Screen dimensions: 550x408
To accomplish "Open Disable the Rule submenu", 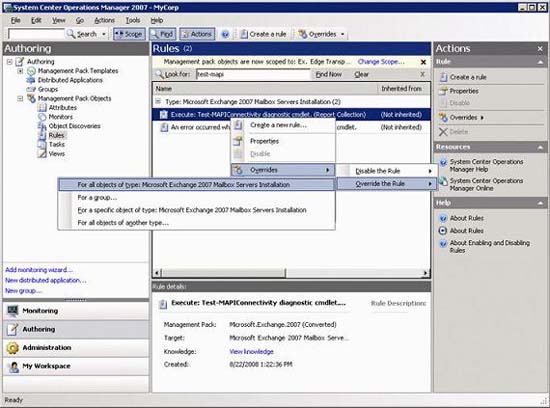I will point(387,171).
